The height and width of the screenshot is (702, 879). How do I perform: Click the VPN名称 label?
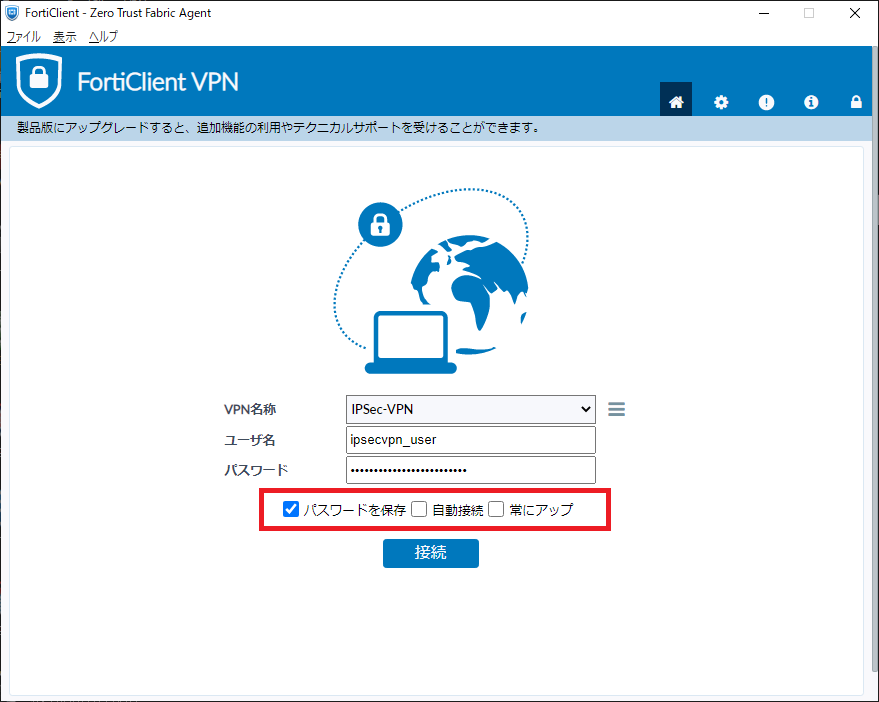coord(250,409)
